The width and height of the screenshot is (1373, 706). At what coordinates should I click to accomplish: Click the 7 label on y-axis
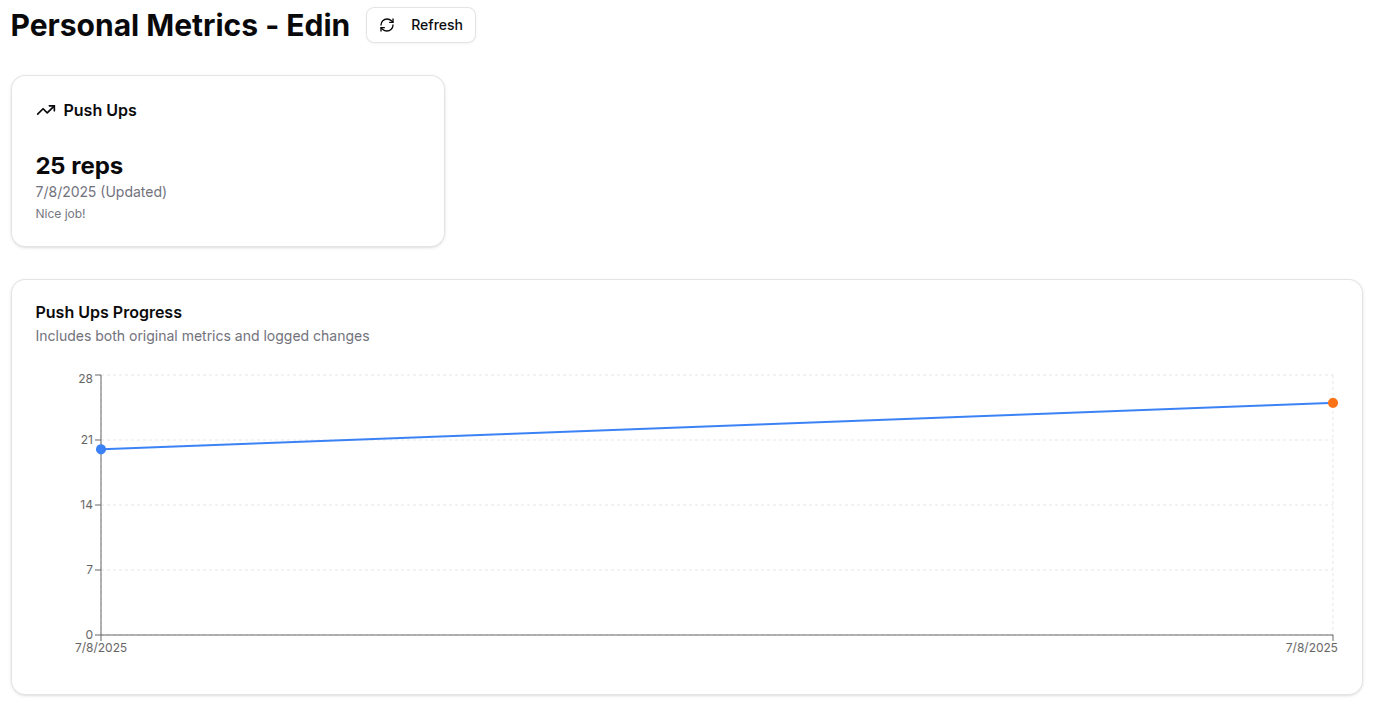89,570
